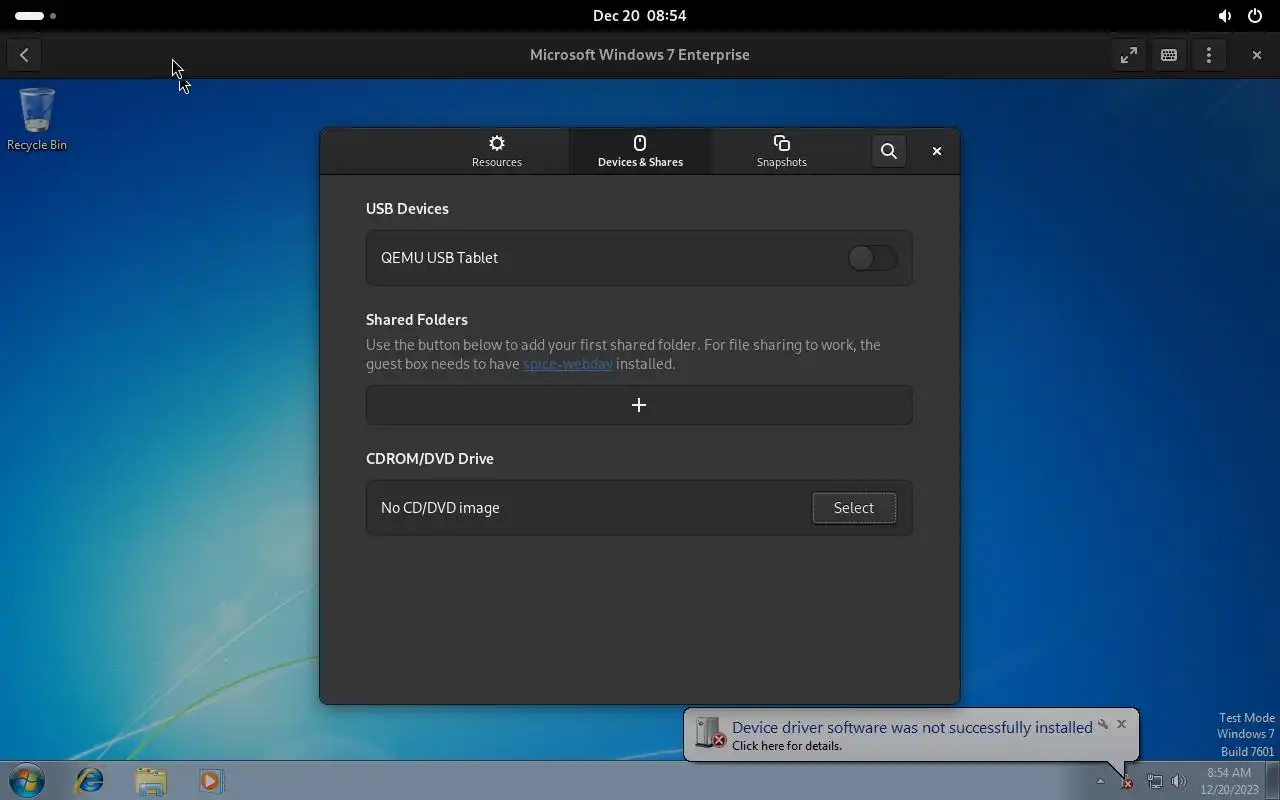The width and height of the screenshot is (1280, 800).
Task: Open GNOME Activities workspace indicator
Action: (x=35, y=16)
